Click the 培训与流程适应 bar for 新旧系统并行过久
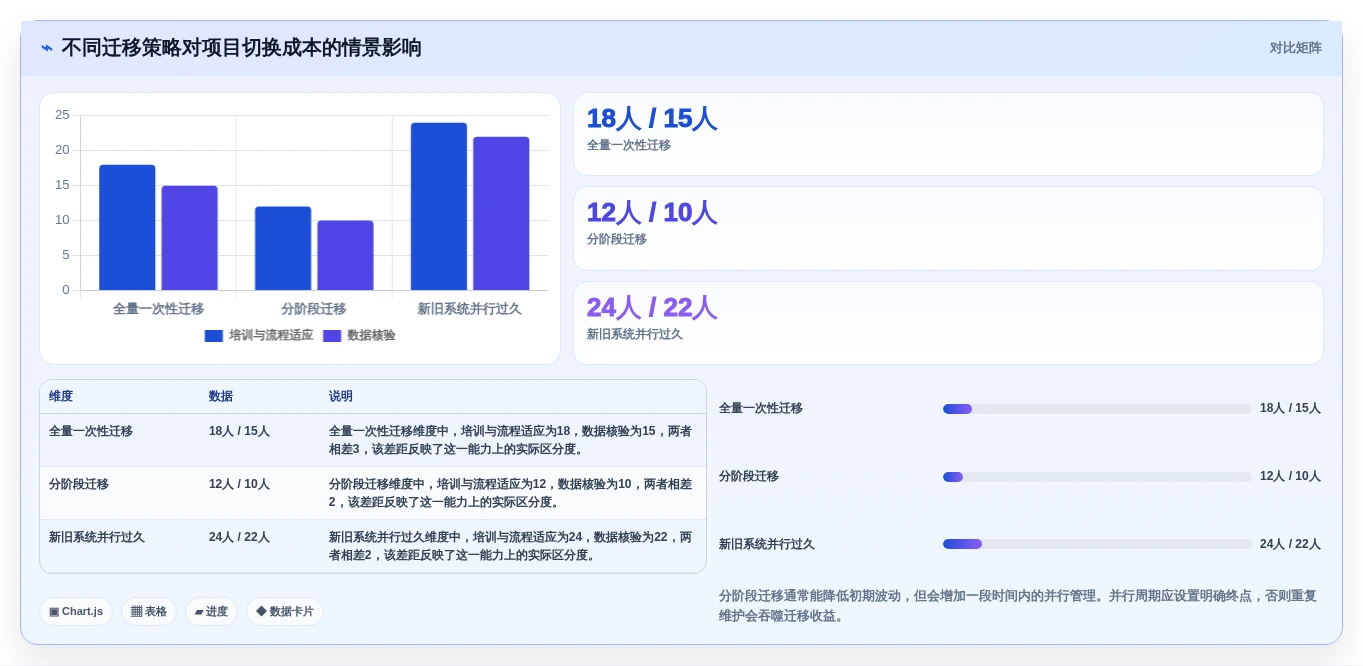 [x=439, y=207]
